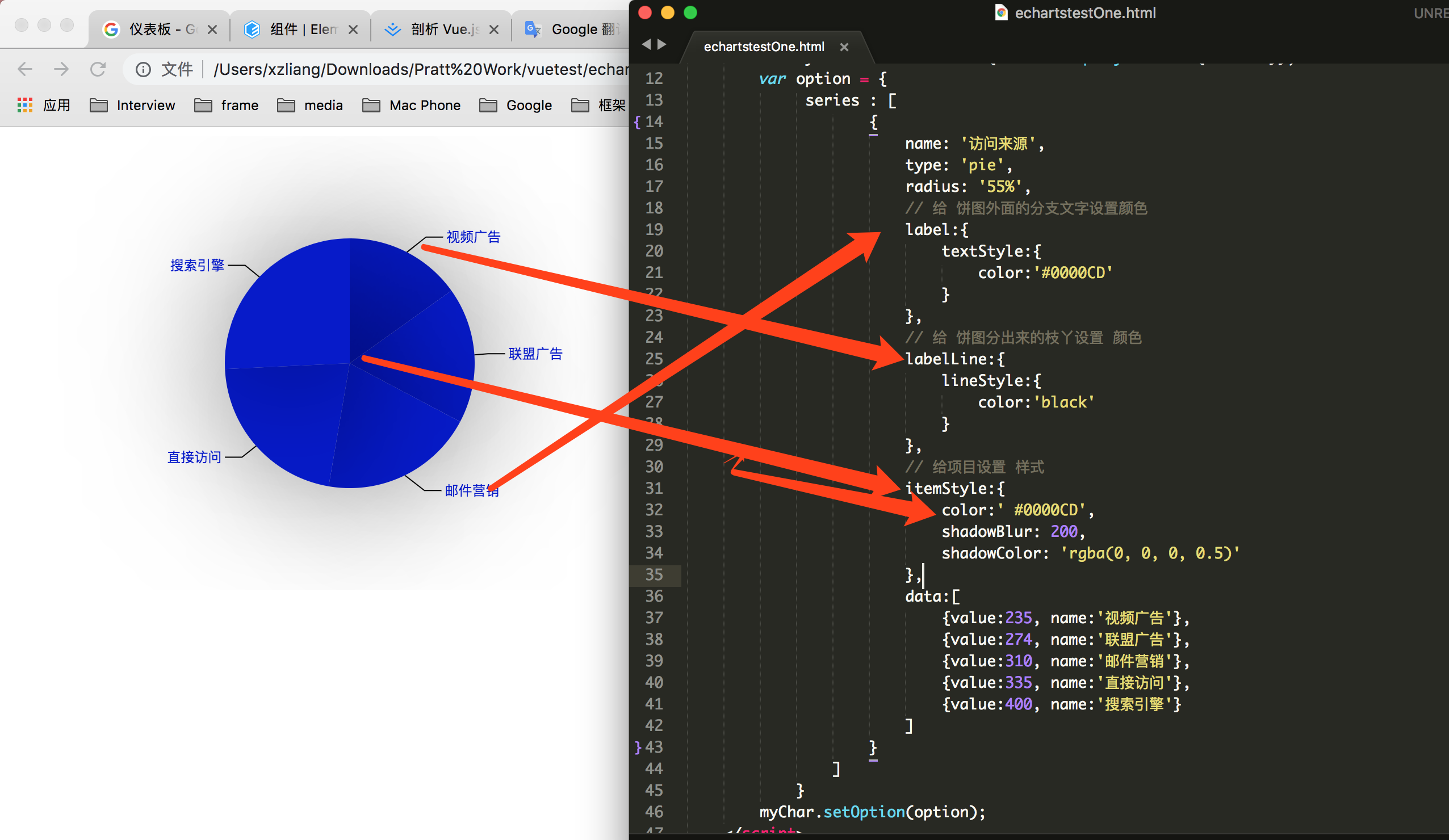
Task: Click the file path in the address bar
Action: tap(420, 70)
